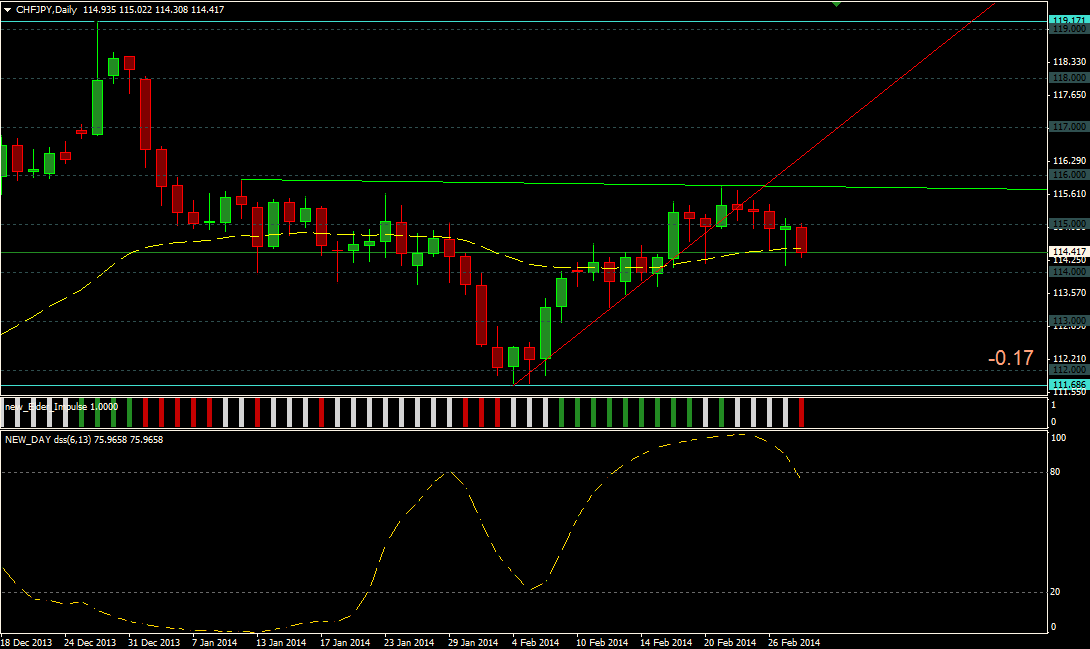Screen dimensions: 1090x649
Task: Click the 100 level on DSS scale
Action: click(x=1058, y=438)
